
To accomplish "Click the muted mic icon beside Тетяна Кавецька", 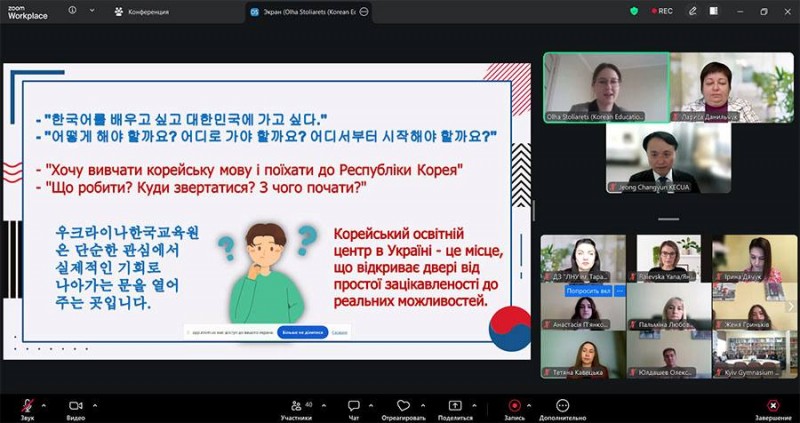I will click(x=547, y=372).
